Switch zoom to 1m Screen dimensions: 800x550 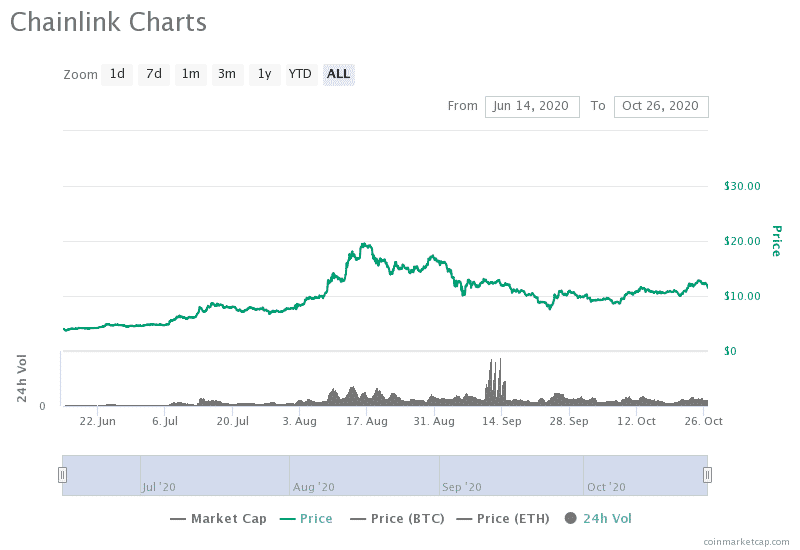(190, 74)
